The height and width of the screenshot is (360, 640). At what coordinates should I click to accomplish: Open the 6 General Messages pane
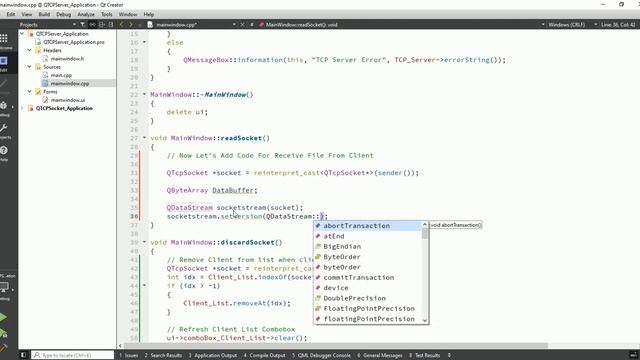click(x=380, y=355)
